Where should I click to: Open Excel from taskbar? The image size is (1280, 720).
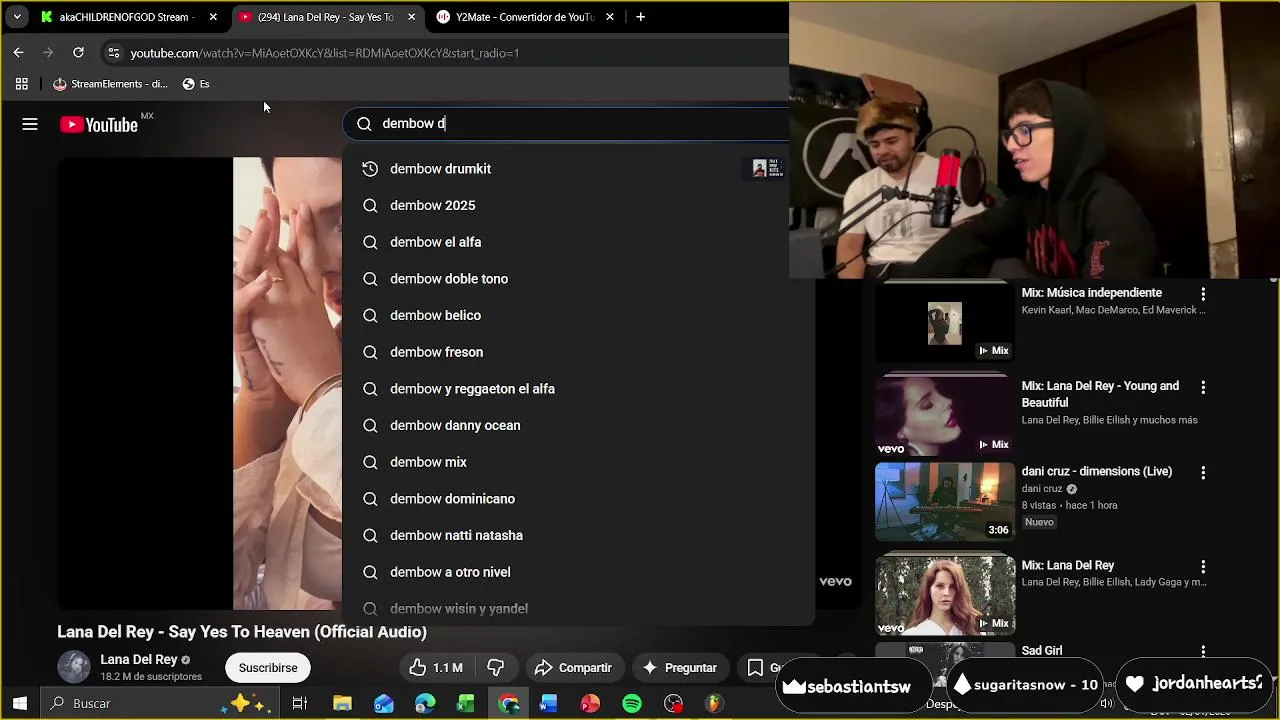[466, 704]
